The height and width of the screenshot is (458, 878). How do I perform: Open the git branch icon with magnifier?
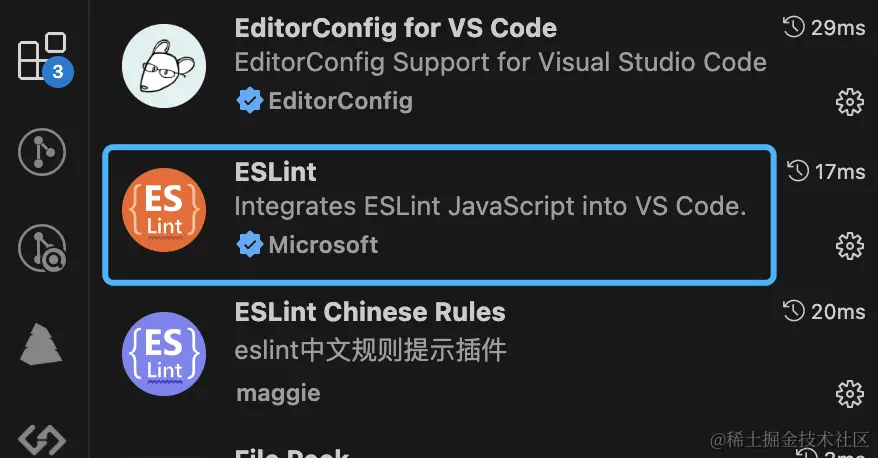42,248
